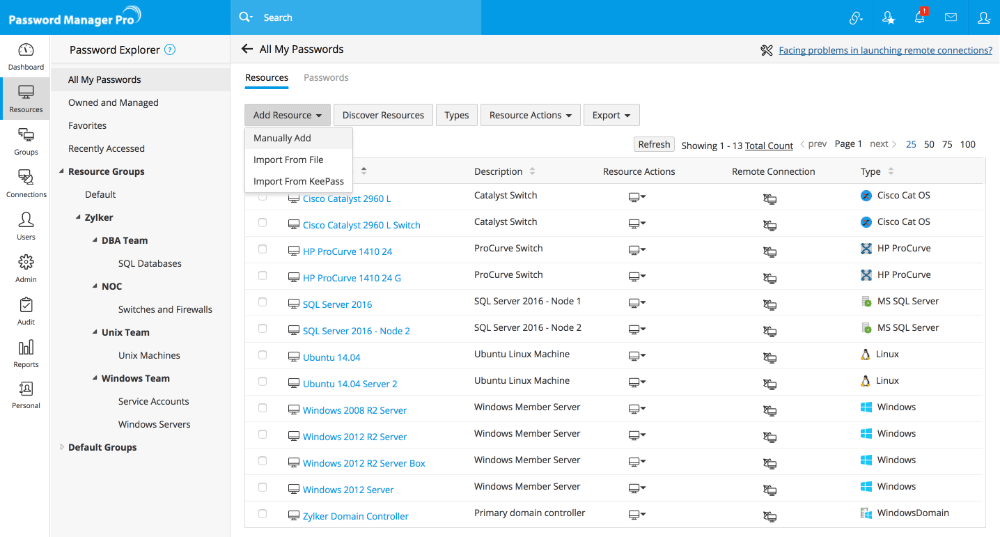Click the Refresh button

[x=654, y=144]
